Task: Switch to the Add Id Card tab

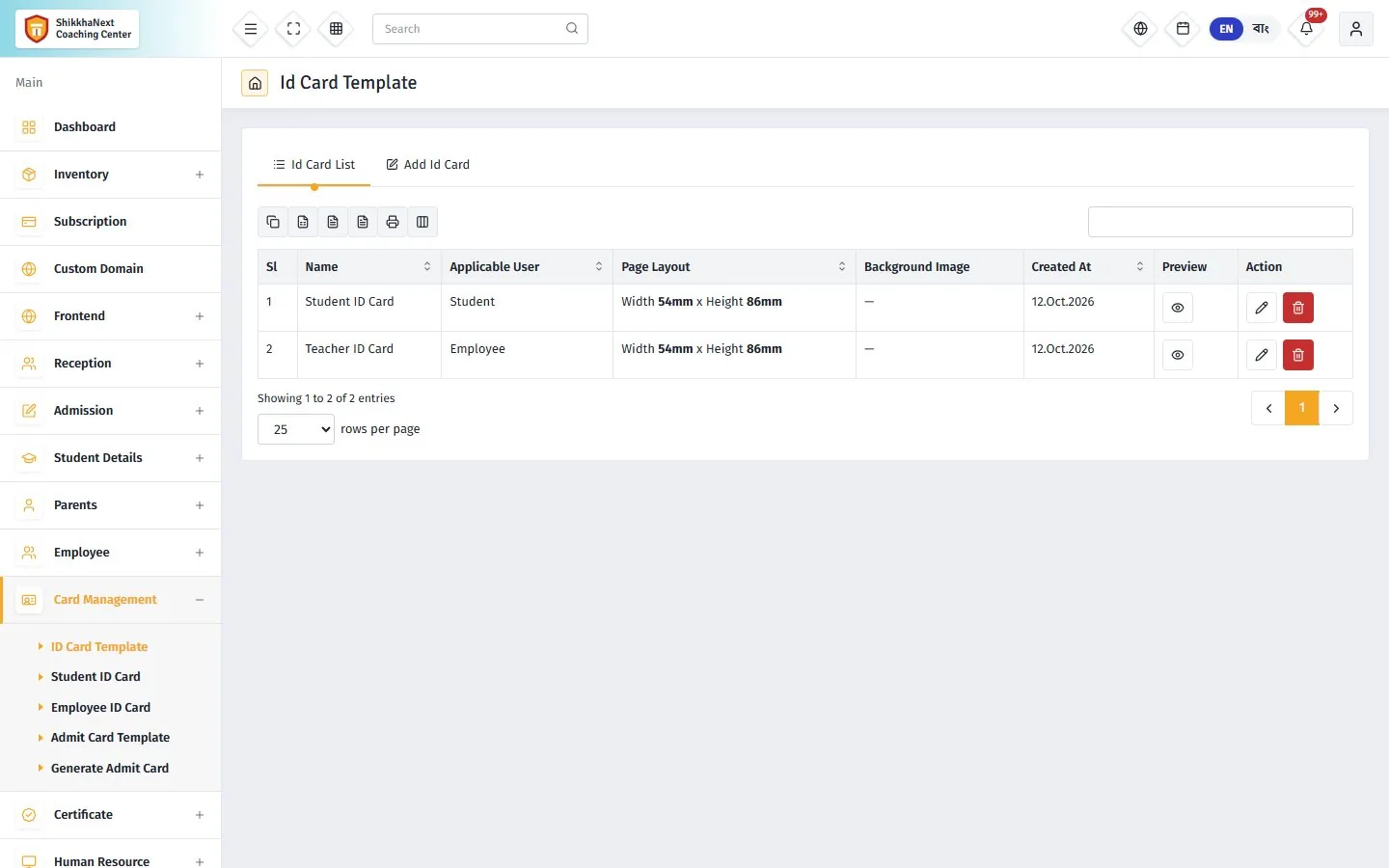Action: coord(428,165)
